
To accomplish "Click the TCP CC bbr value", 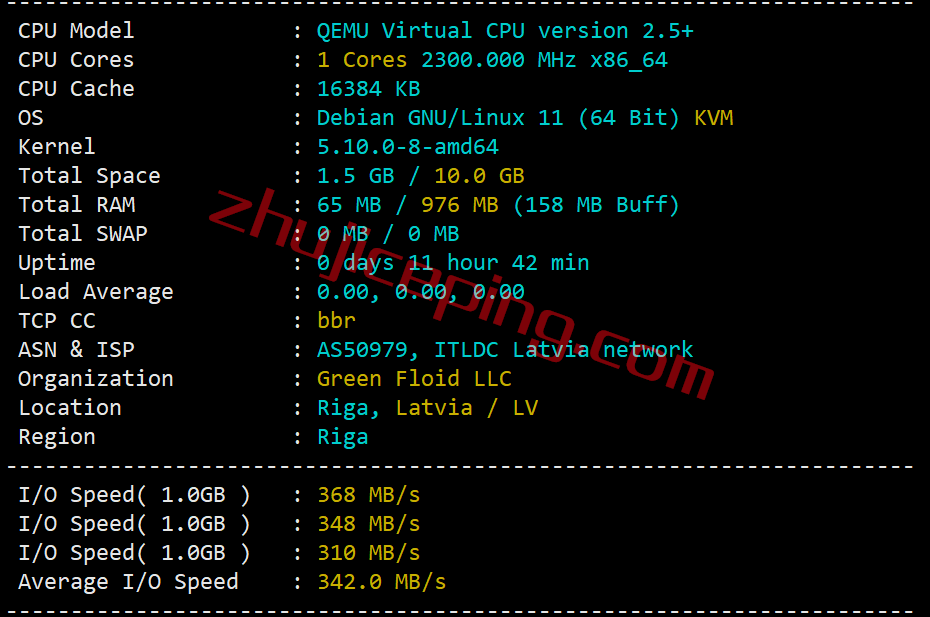I will coord(336,320).
